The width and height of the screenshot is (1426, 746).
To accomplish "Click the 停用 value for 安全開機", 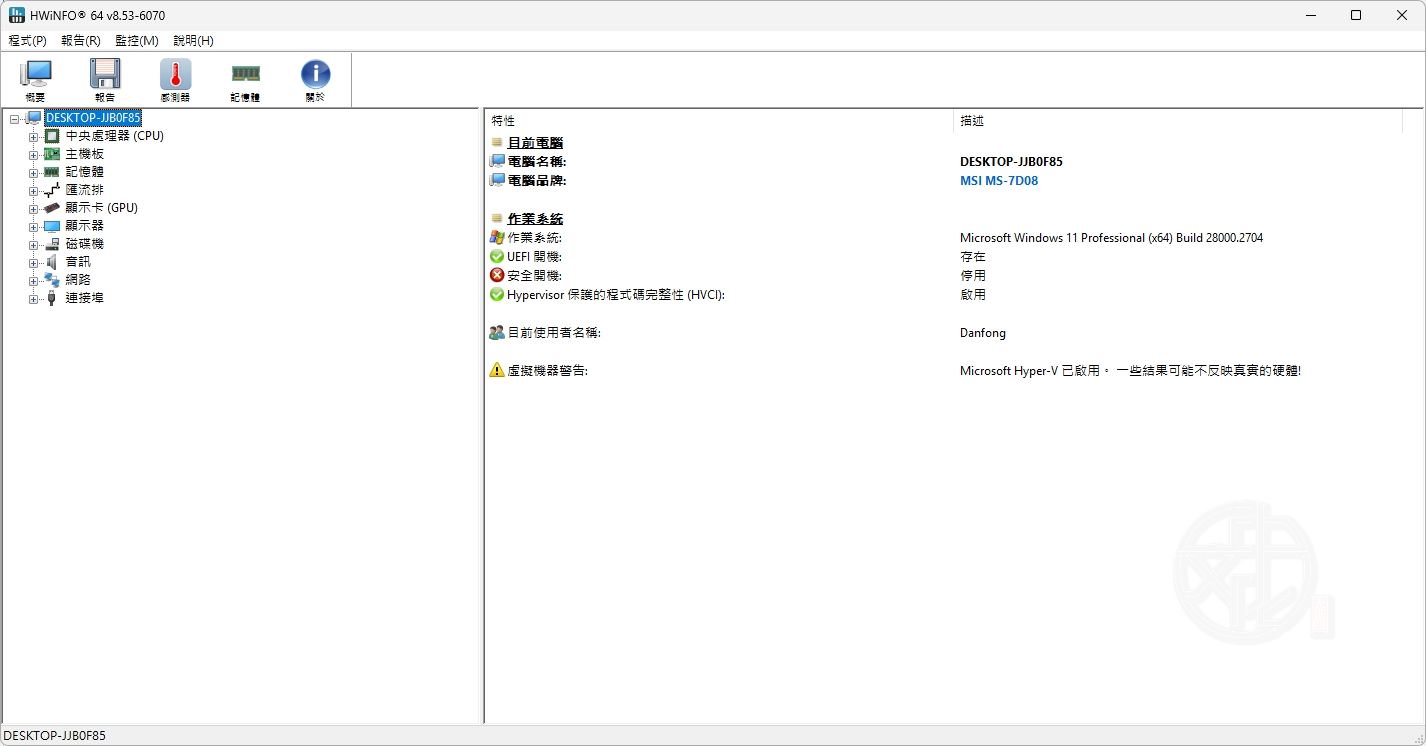I will coord(973,276).
